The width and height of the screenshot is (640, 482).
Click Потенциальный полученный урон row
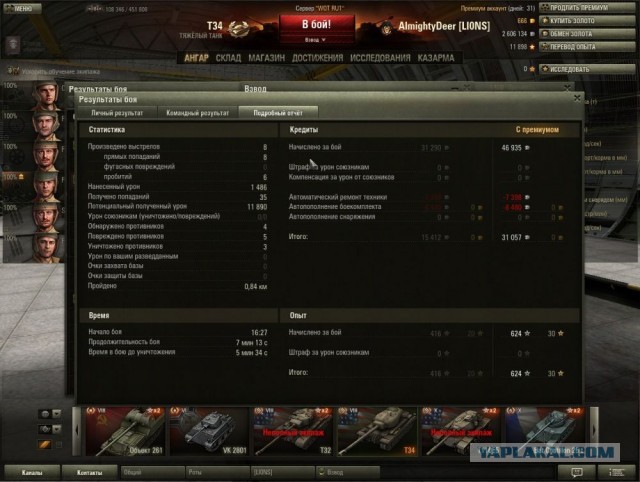click(178, 207)
